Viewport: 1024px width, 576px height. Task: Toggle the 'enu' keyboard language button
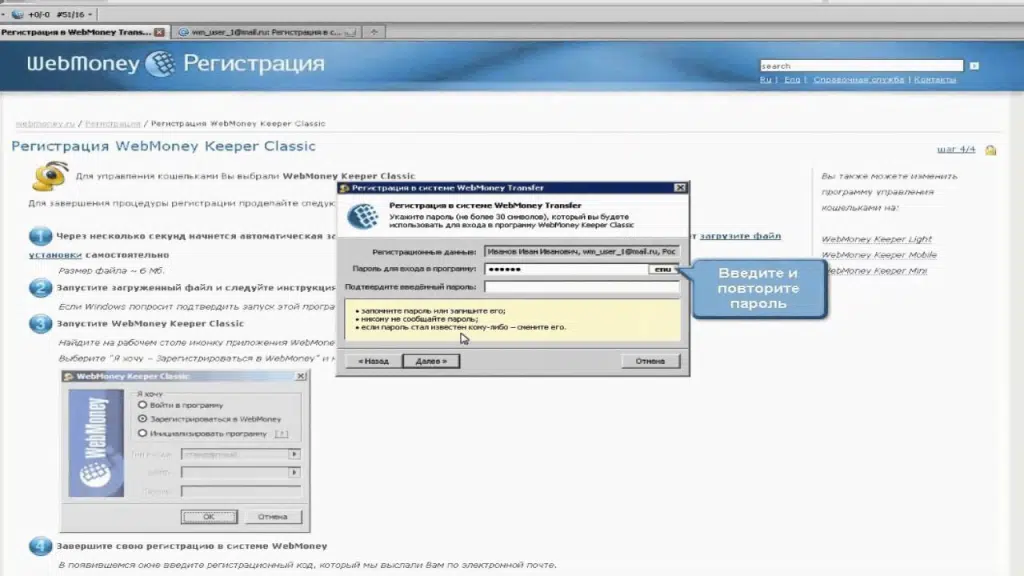coord(663,269)
